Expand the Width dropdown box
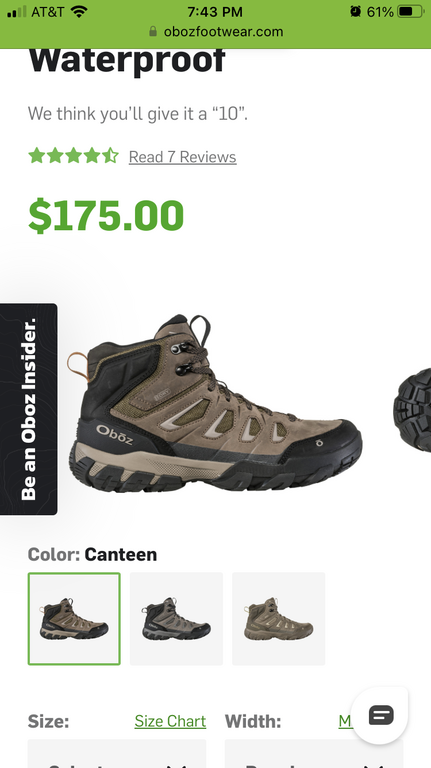This screenshot has height=768, width=431. [314, 754]
